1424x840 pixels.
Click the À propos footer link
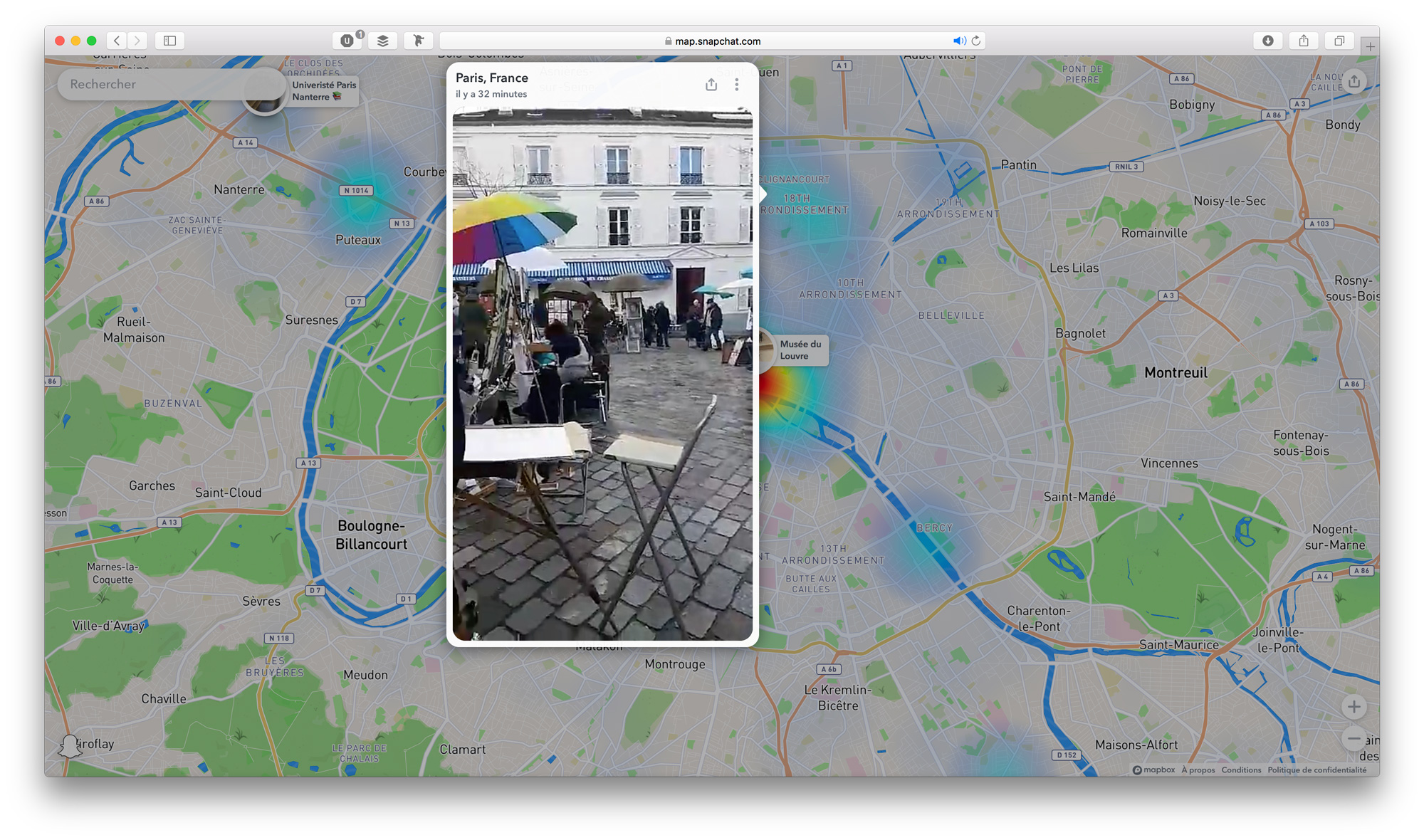pyautogui.click(x=1197, y=770)
